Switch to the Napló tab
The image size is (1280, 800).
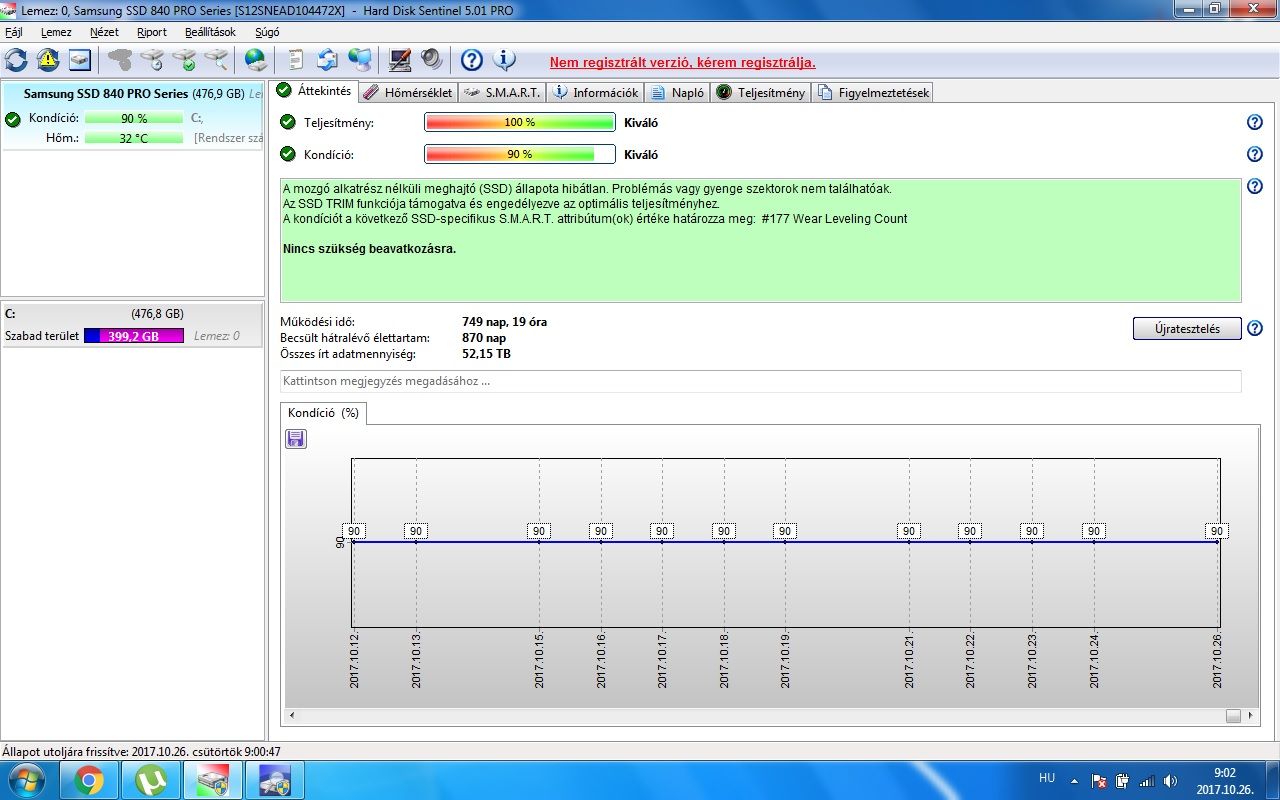coord(677,93)
